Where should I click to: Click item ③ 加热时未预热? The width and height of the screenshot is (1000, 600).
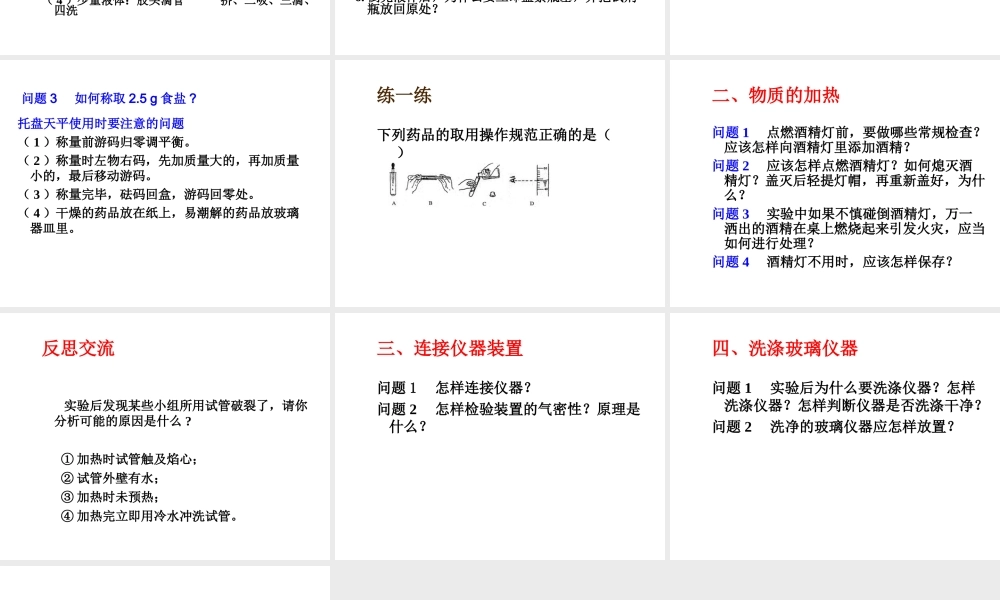pos(110,497)
